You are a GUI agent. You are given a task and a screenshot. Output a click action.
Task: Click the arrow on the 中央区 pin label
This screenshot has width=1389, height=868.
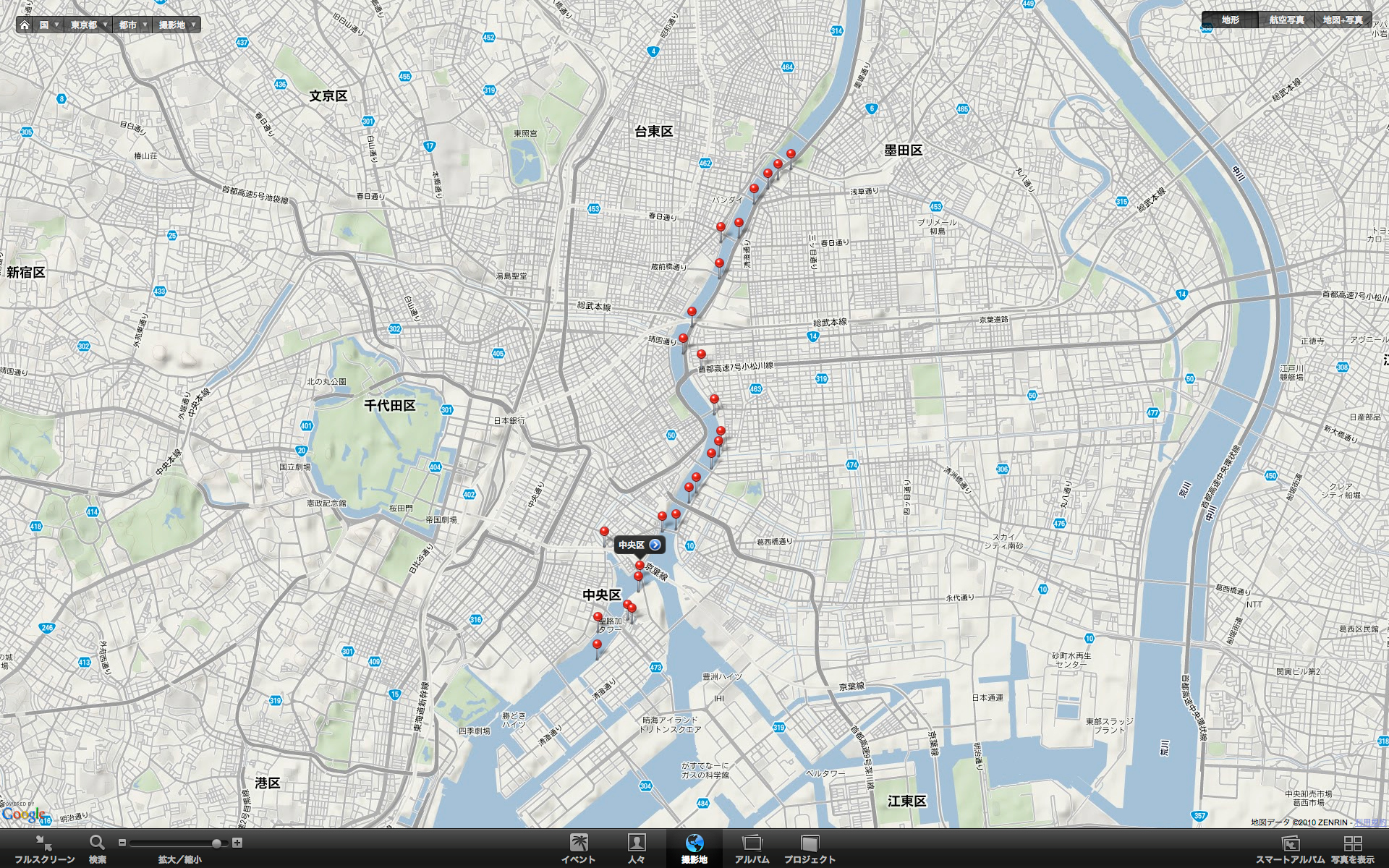coord(655,545)
